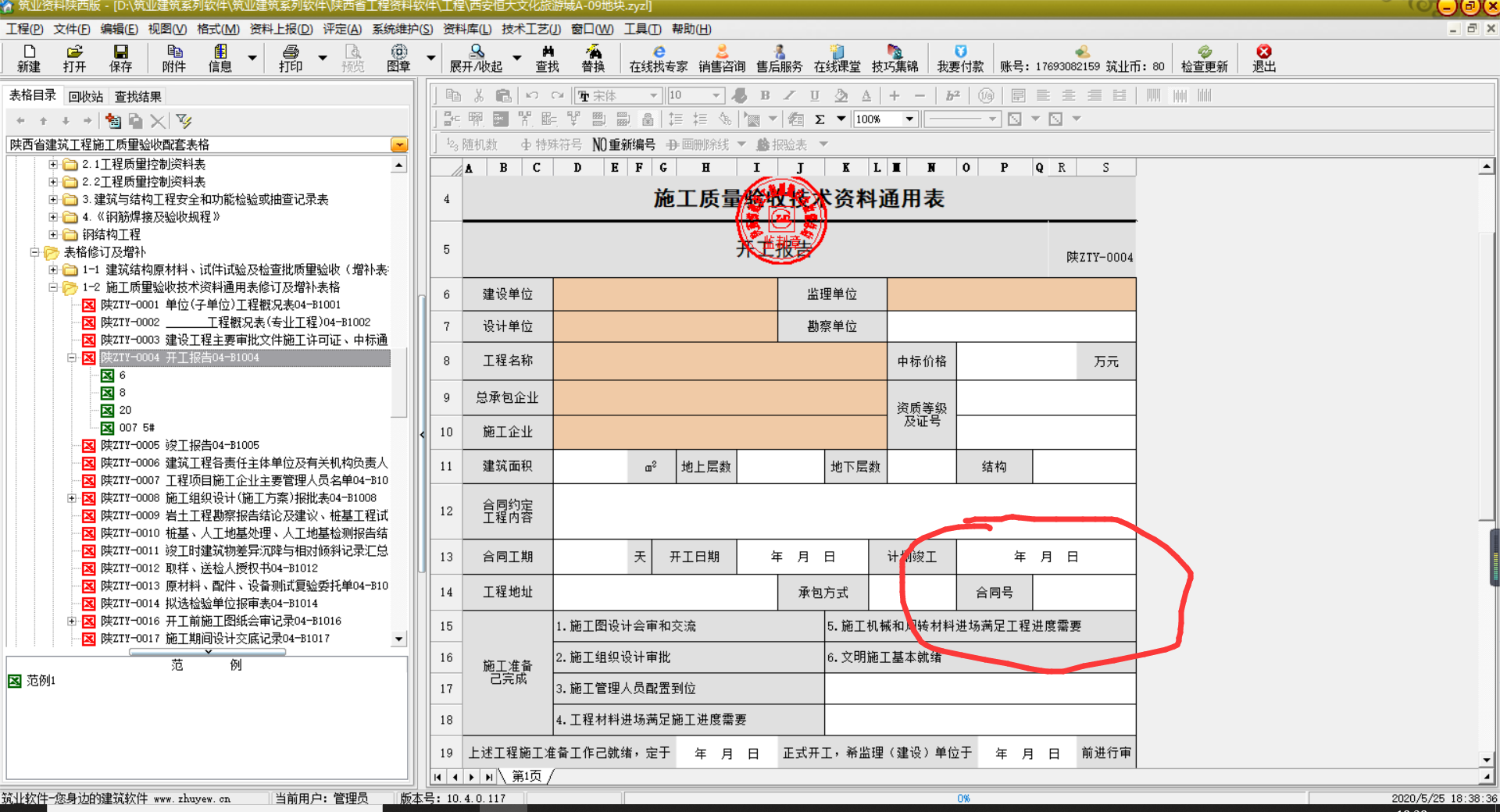This screenshot has height=812, width=1500.
Task: Click the 替换 replace icon
Action: tap(594, 58)
